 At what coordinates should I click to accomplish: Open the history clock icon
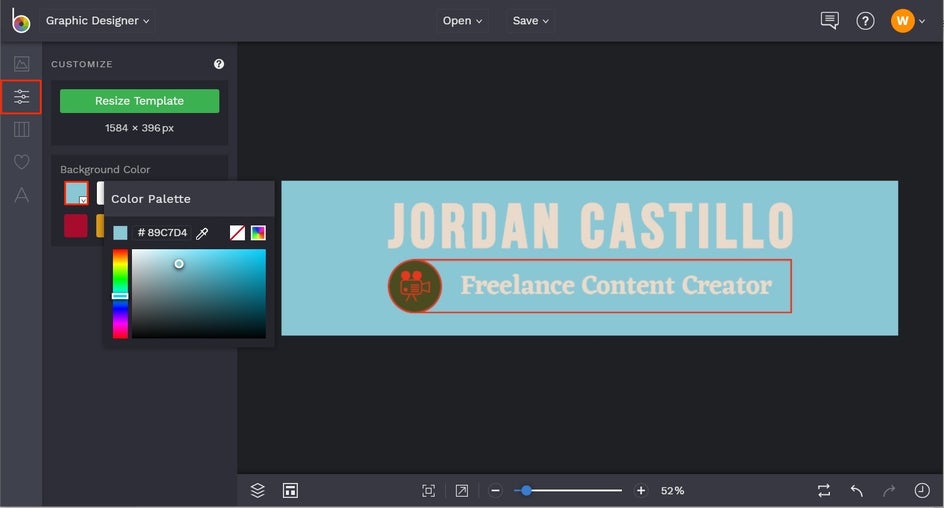tap(922, 490)
